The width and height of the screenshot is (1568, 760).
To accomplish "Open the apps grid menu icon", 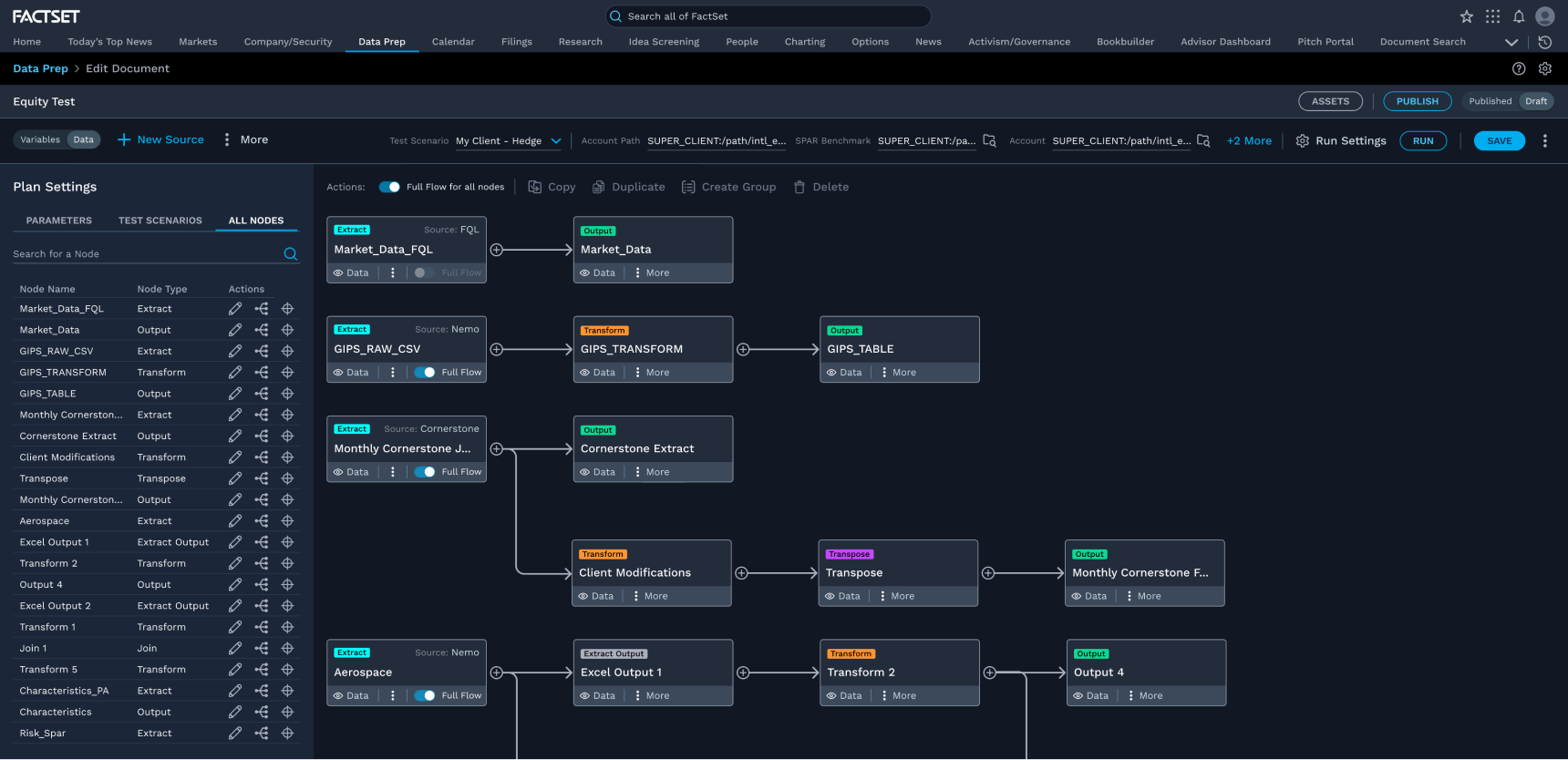I will (x=1492, y=16).
